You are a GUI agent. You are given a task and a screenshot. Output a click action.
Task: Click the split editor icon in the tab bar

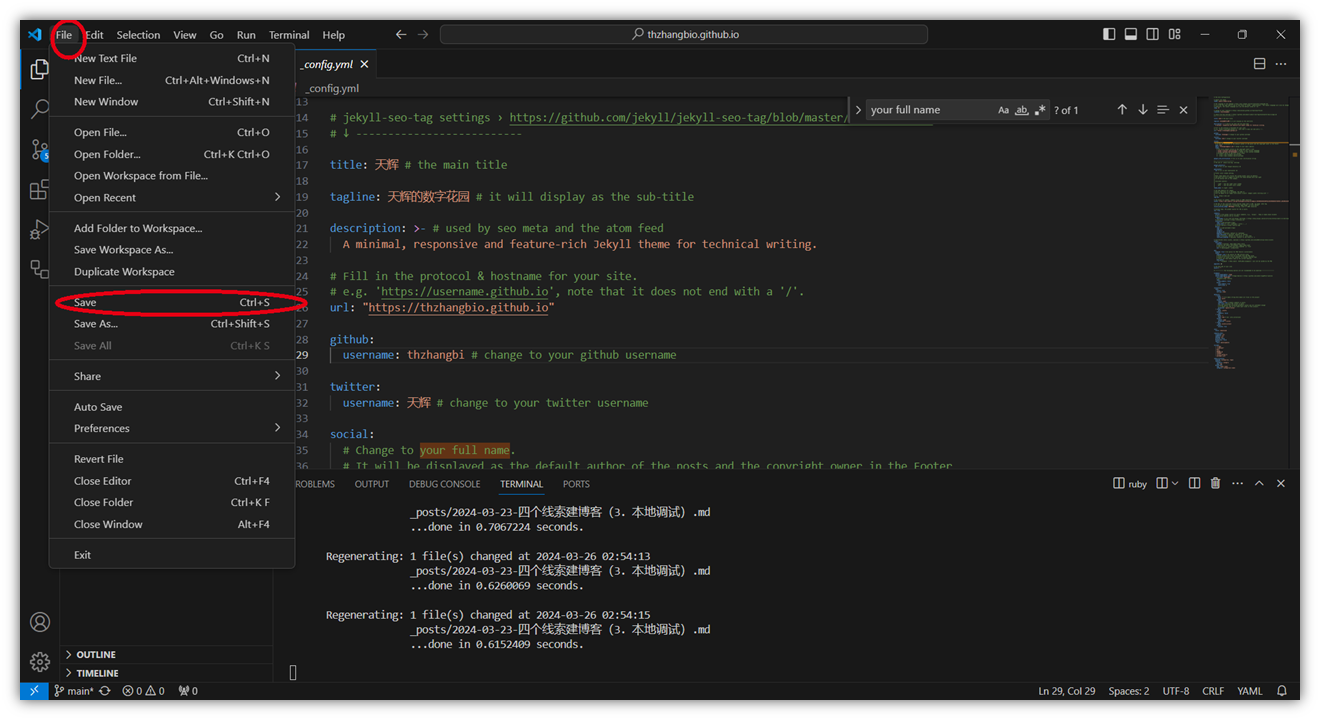[1259, 64]
